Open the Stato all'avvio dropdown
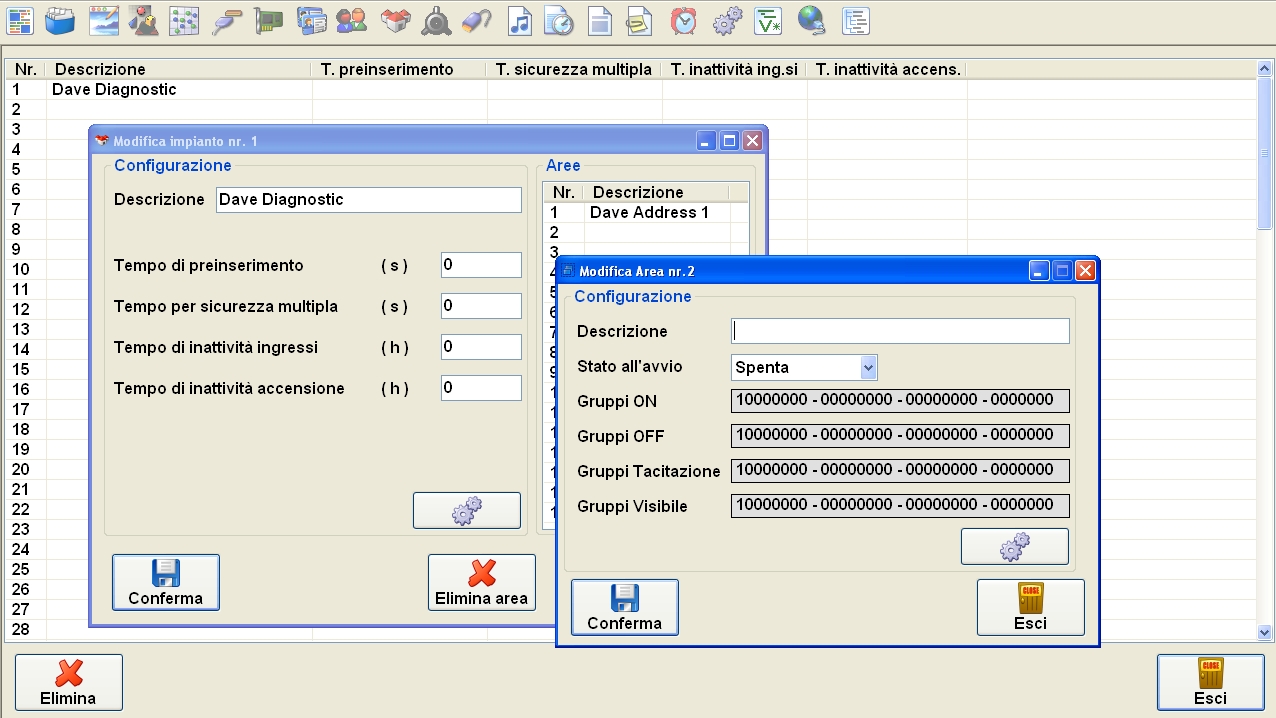1276x718 pixels. point(868,368)
